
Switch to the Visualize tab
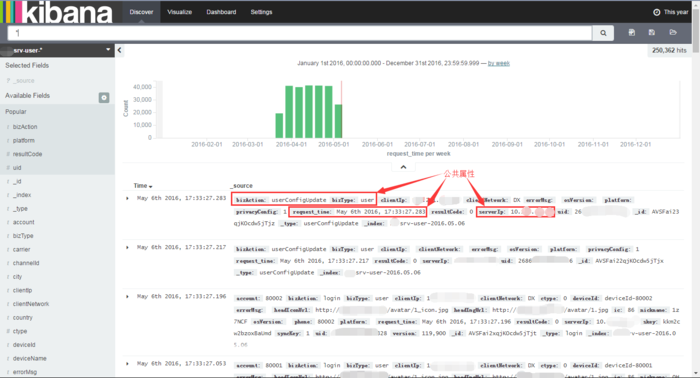[179, 12]
